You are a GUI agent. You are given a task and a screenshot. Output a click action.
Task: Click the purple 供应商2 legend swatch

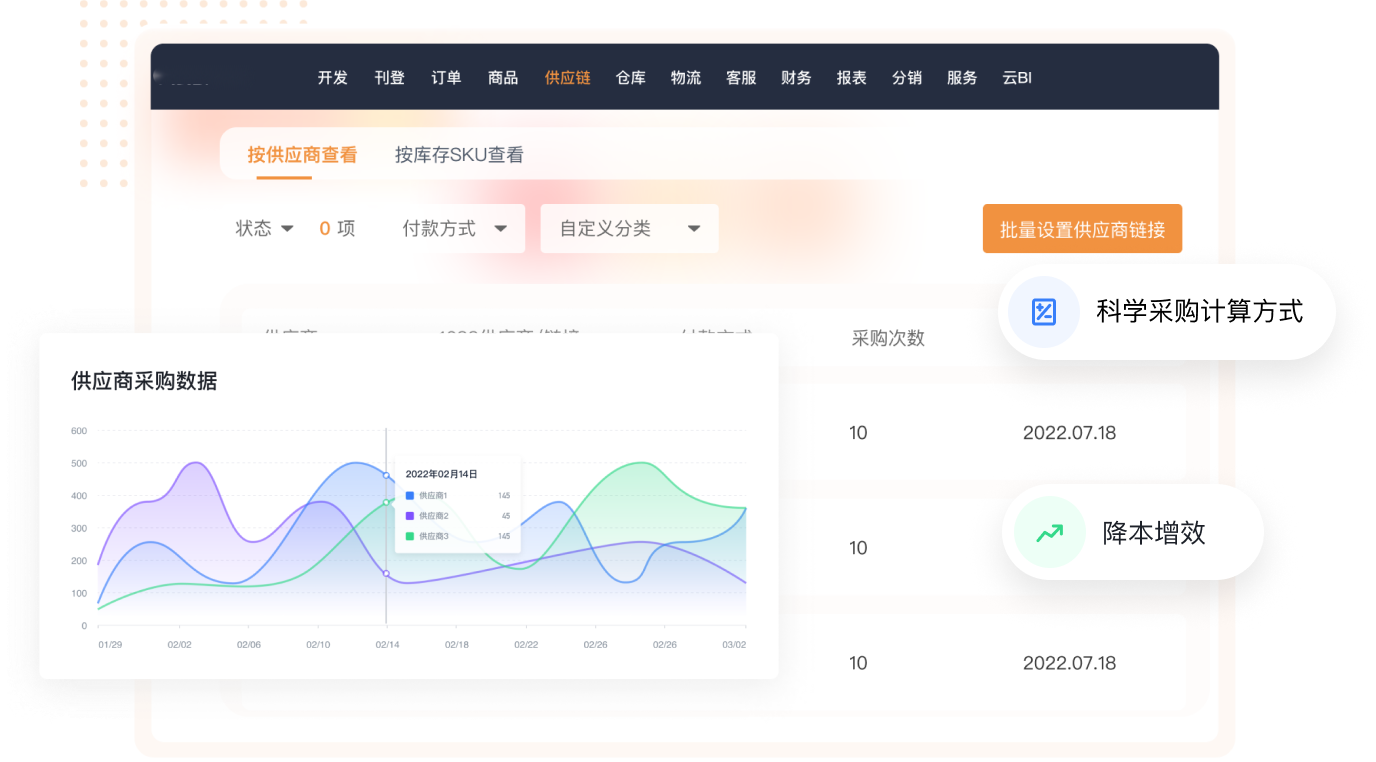coord(410,516)
